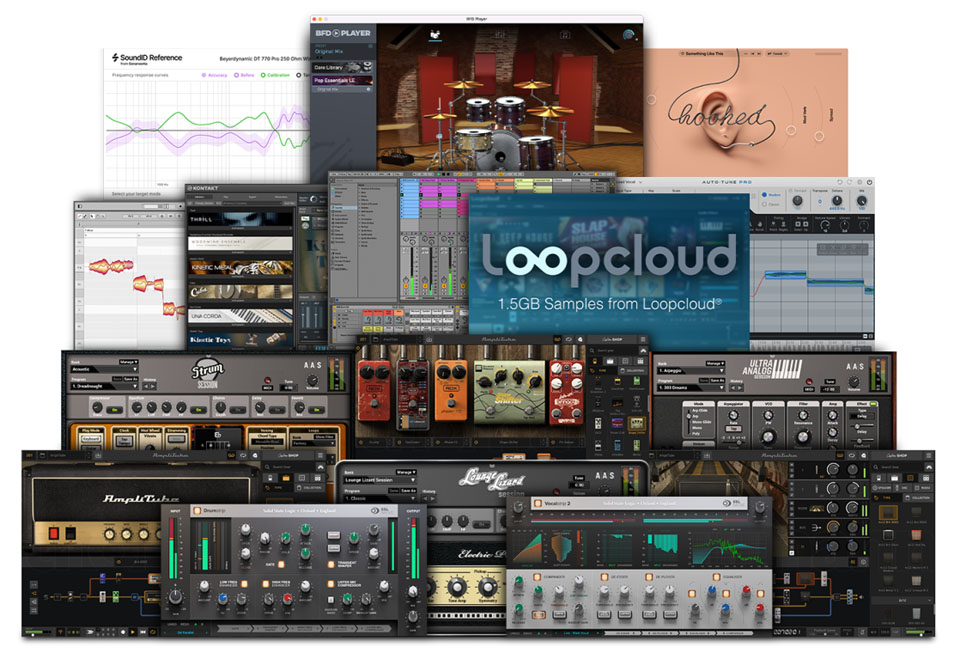
Task: Enable the Accuracy curve in SoundID Reference
Action: (214, 75)
